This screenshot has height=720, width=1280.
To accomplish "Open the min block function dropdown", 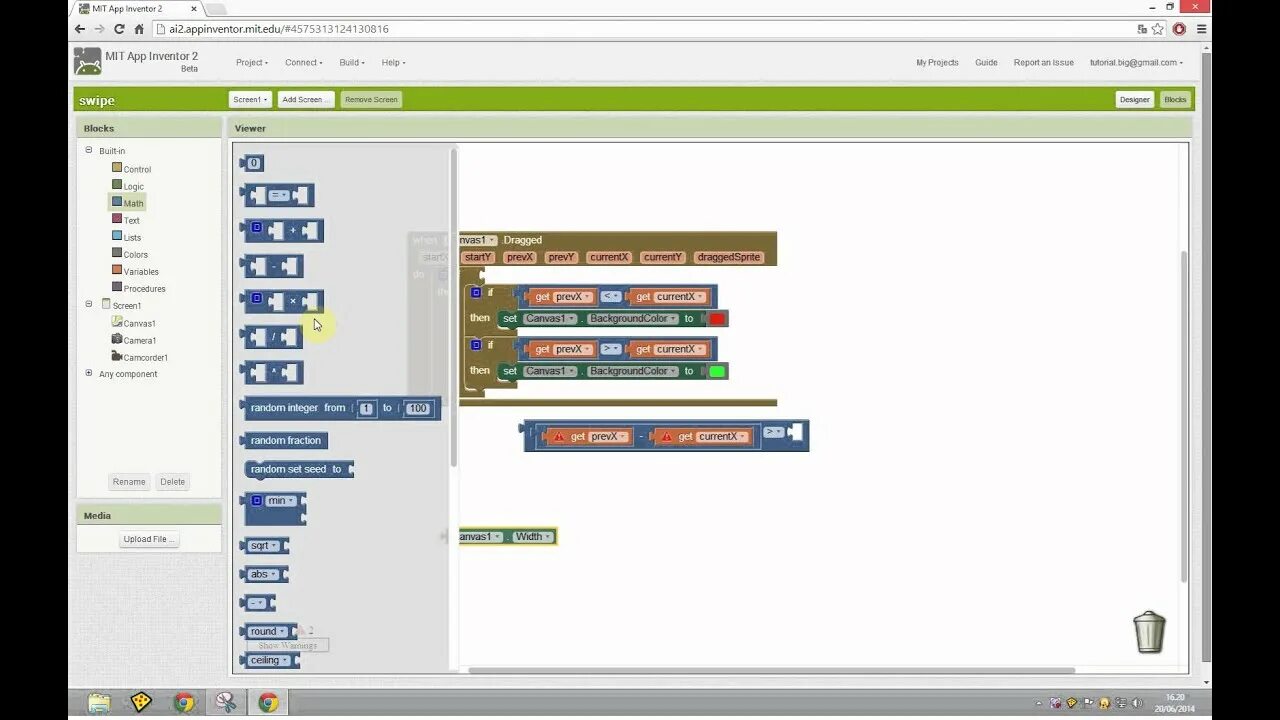I will click(279, 500).
